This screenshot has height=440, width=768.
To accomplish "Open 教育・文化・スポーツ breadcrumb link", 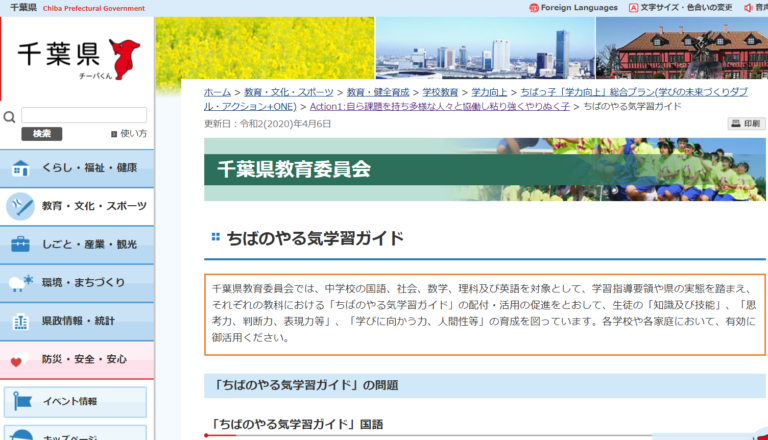I will (288, 92).
